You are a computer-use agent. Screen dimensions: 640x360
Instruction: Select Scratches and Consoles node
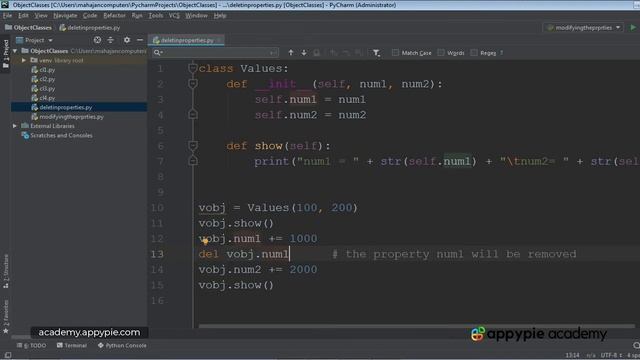(x=57, y=135)
